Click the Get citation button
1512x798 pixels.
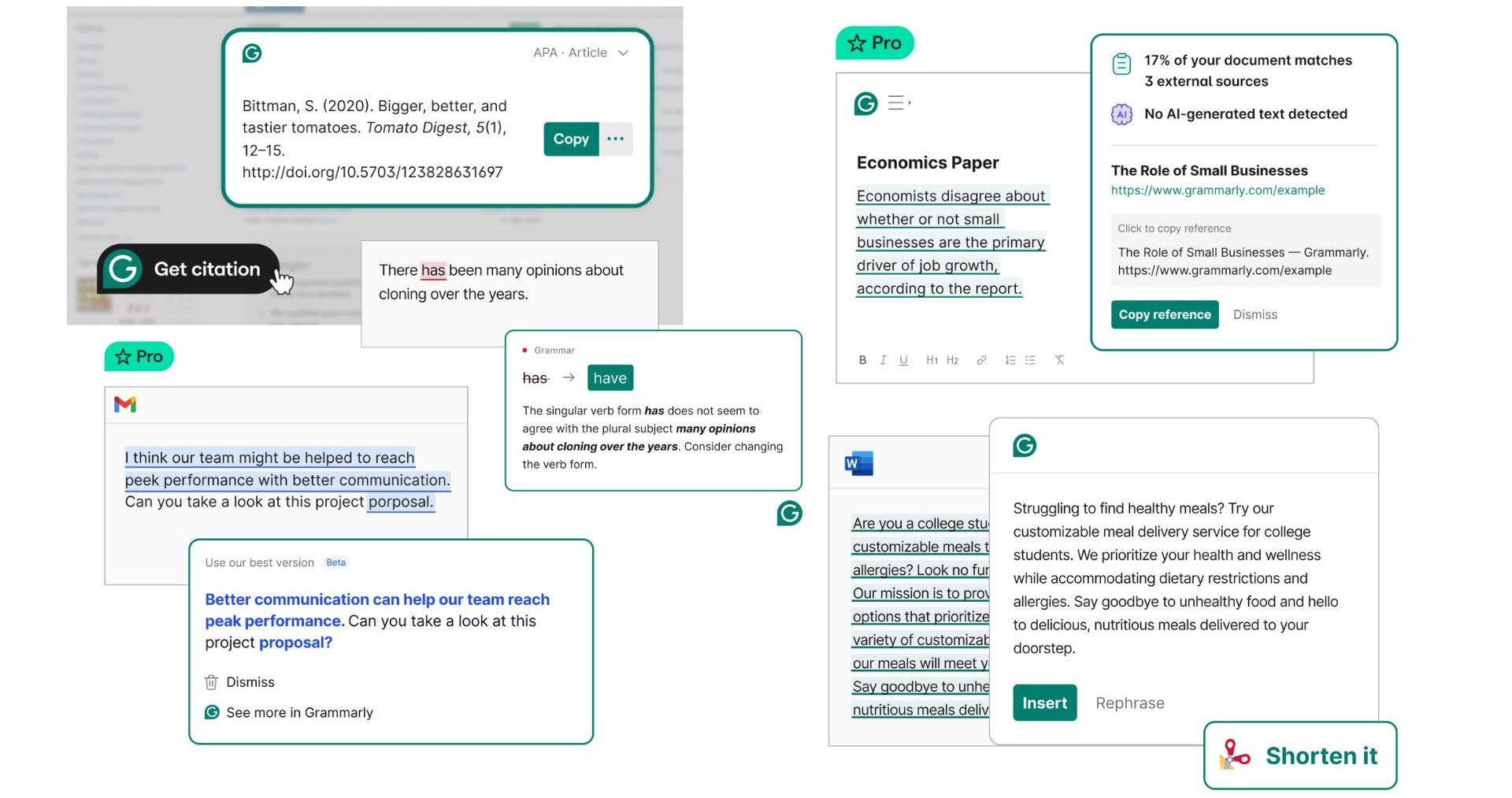(x=188, y=269)
